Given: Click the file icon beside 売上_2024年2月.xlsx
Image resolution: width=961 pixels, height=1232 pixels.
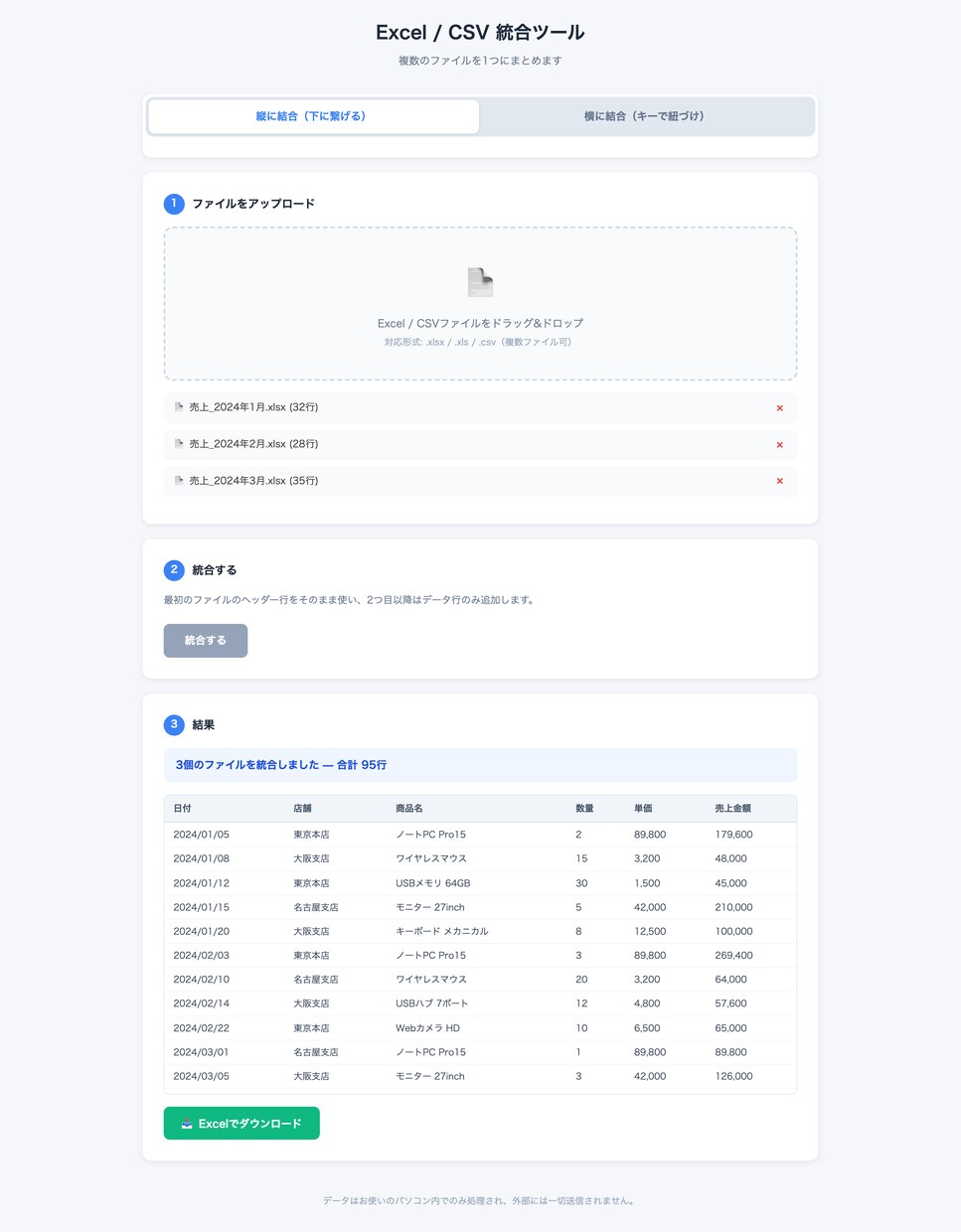Looking at the screenshot, I should point(179,444).
